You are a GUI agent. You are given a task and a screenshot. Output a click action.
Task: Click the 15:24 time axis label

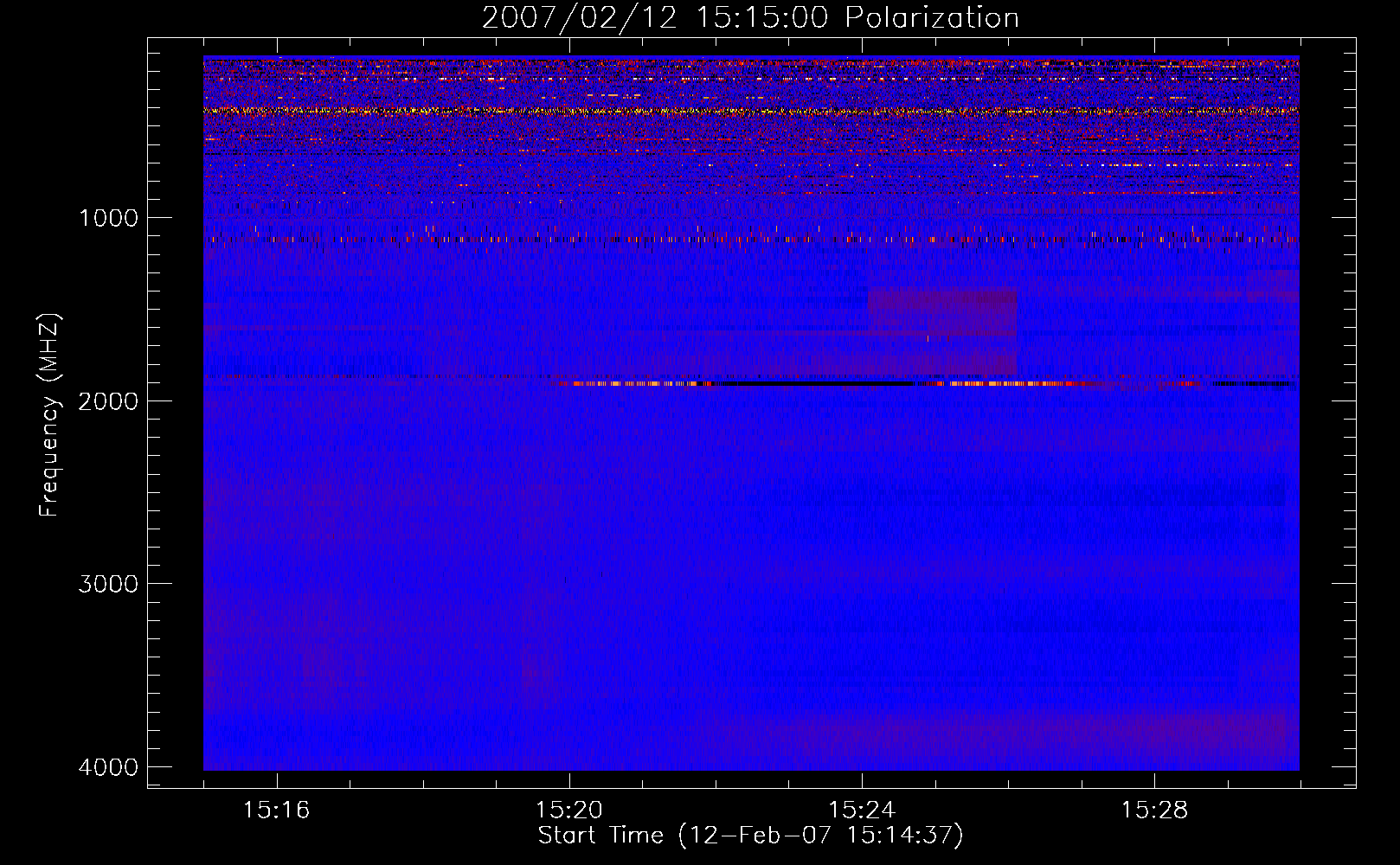click(x=861, y=811)
